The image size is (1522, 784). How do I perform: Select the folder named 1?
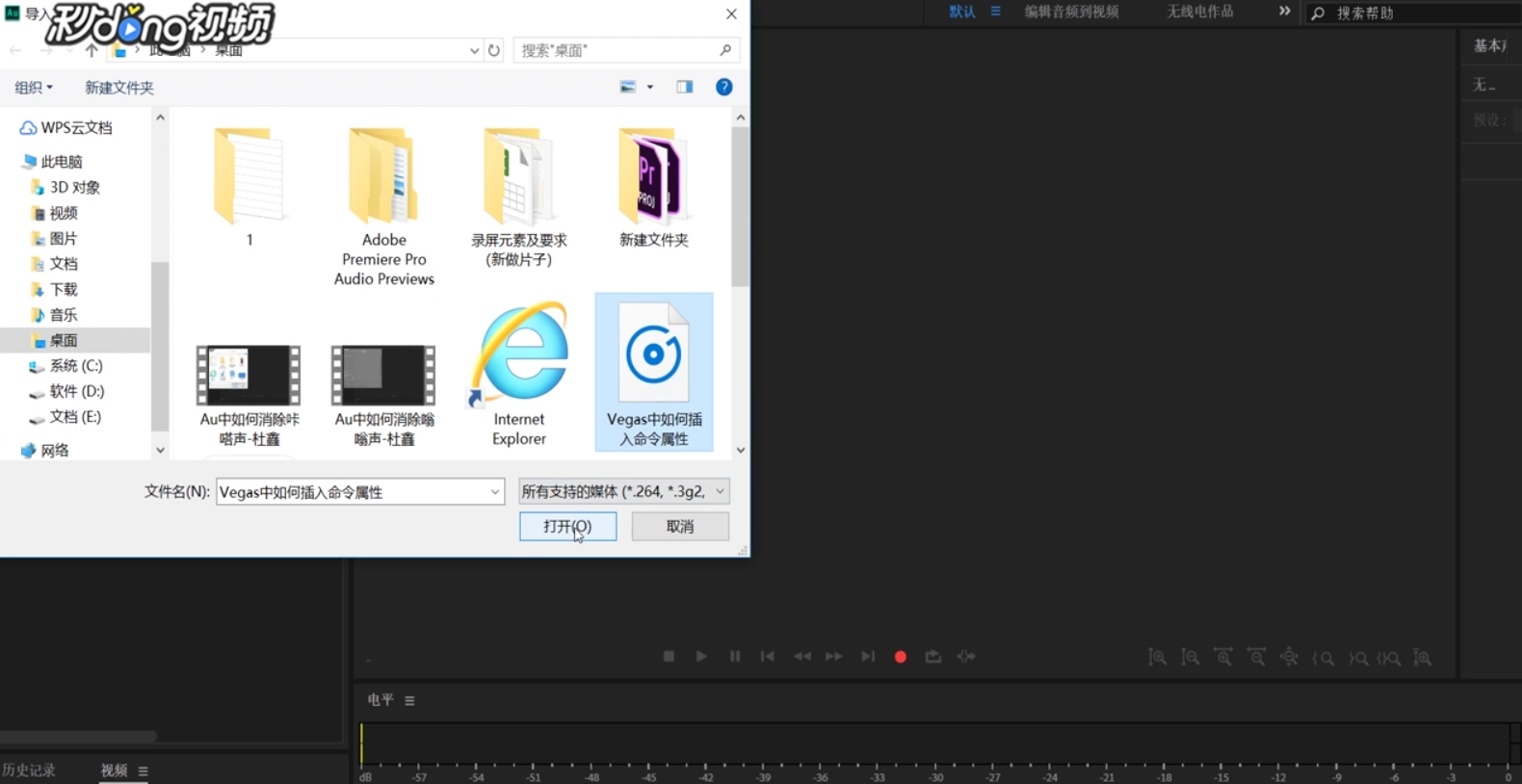pos(249,188)
